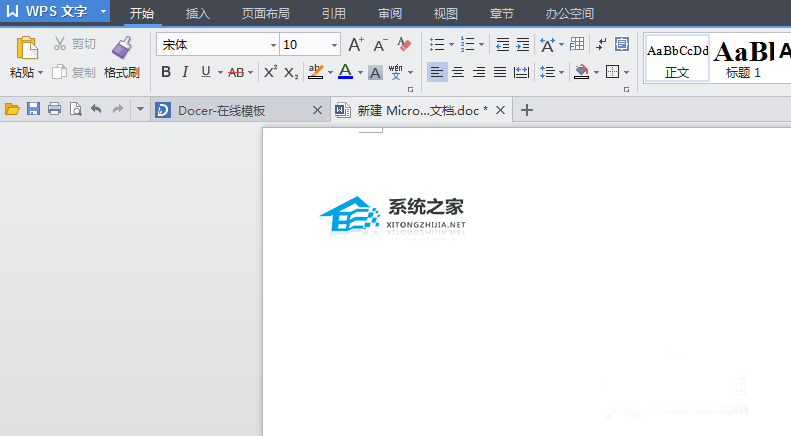The image size is (791, 436).
Task: Increase font size with the A+ icon
Action: [356, 45]
